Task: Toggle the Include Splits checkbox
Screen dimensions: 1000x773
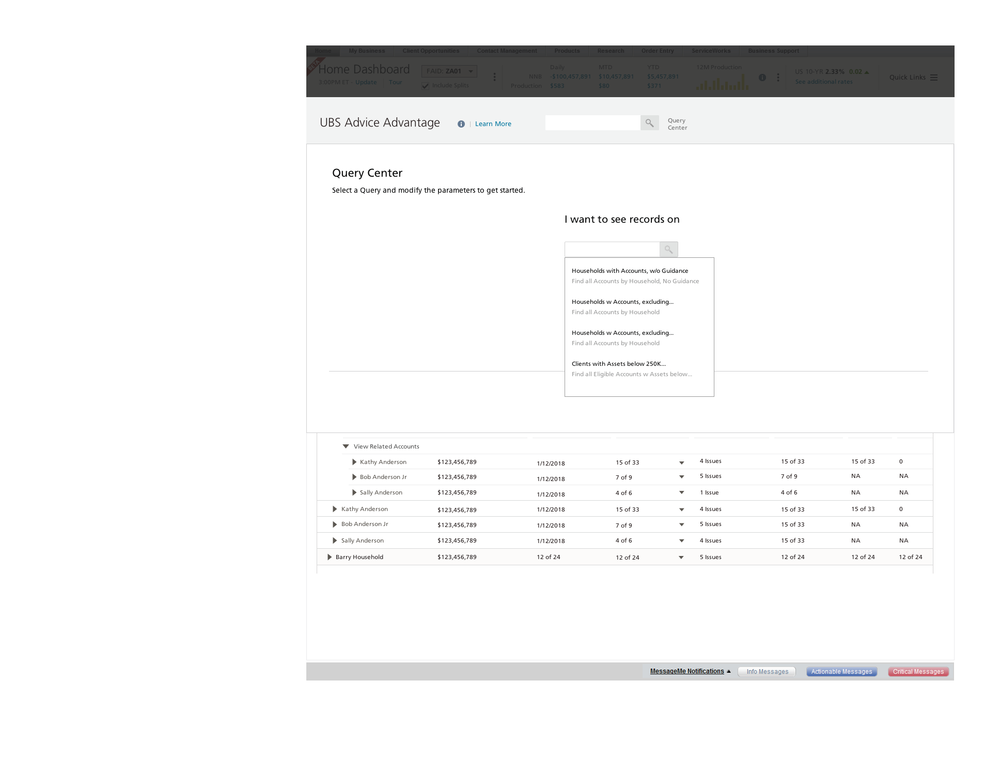Action: point(425,85)
